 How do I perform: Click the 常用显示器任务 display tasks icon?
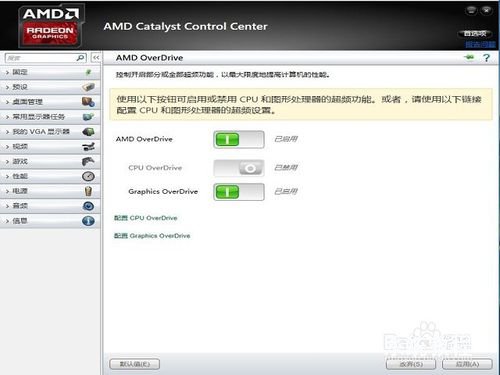click(x=88, y=117)
